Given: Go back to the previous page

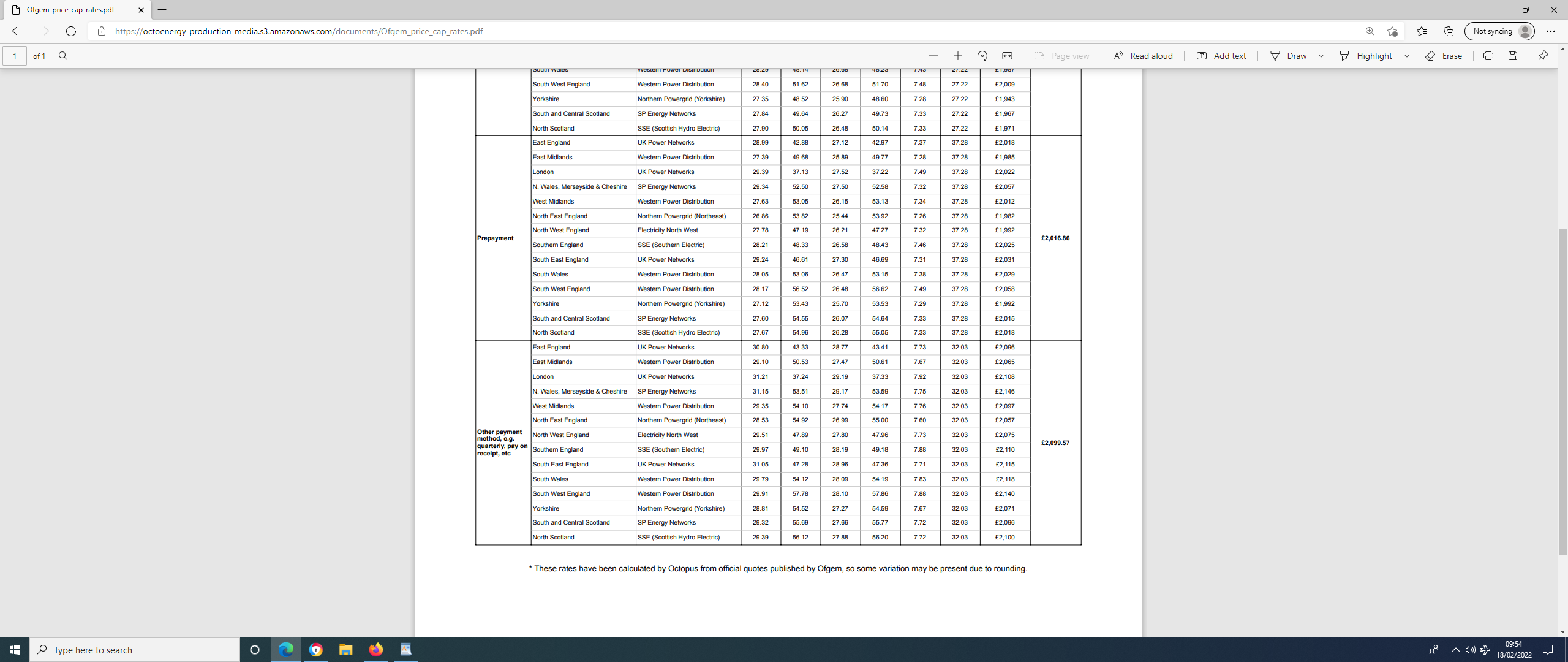Looking at the screenshot, I should [17, 31].
